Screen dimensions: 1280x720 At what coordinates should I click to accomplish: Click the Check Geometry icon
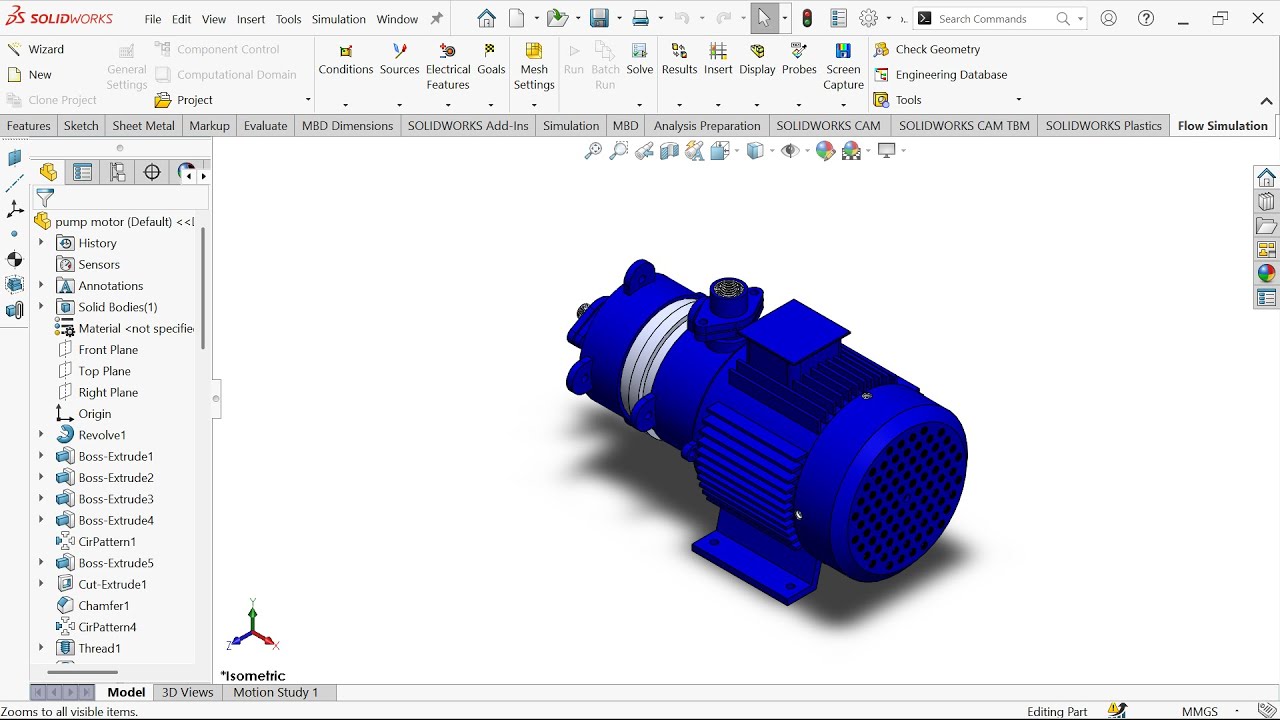881,49
